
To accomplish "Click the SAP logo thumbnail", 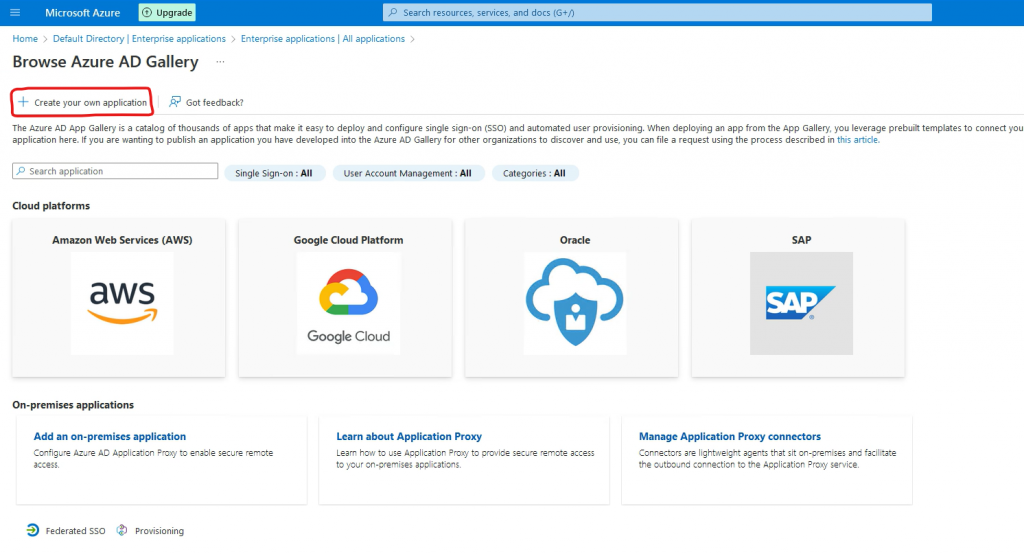I will click(x=801, y=303).
